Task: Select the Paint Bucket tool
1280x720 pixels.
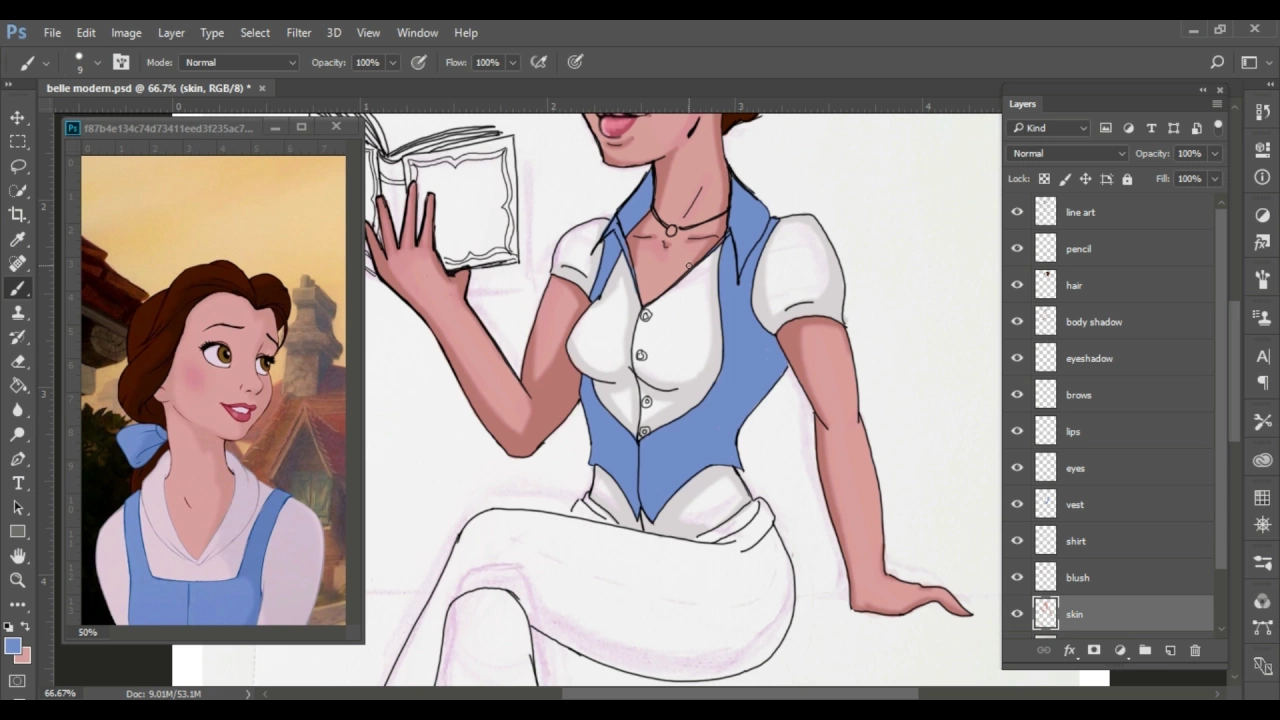Action: pyautogui.click(x=18, y=386)
